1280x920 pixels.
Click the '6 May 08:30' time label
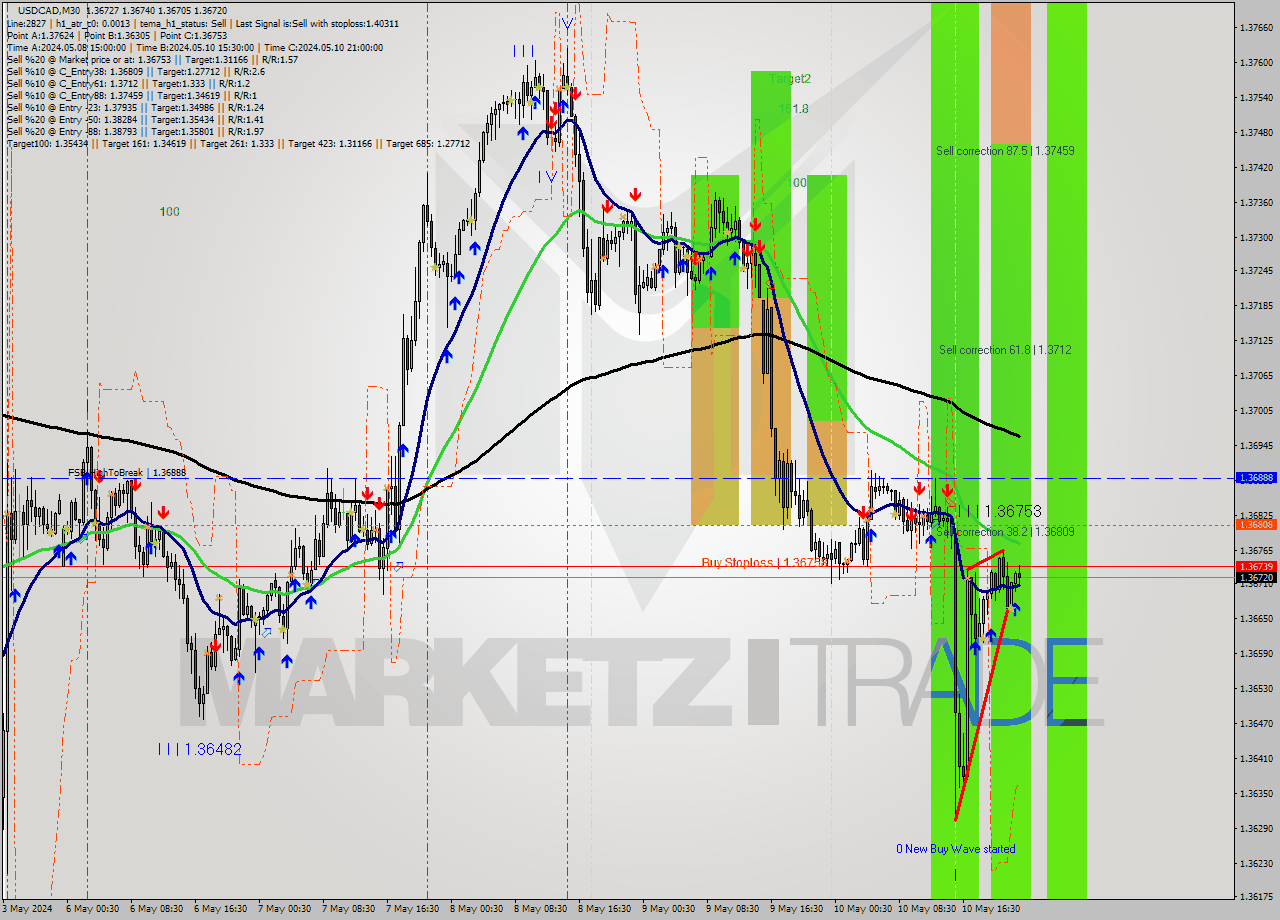[156, 909]
